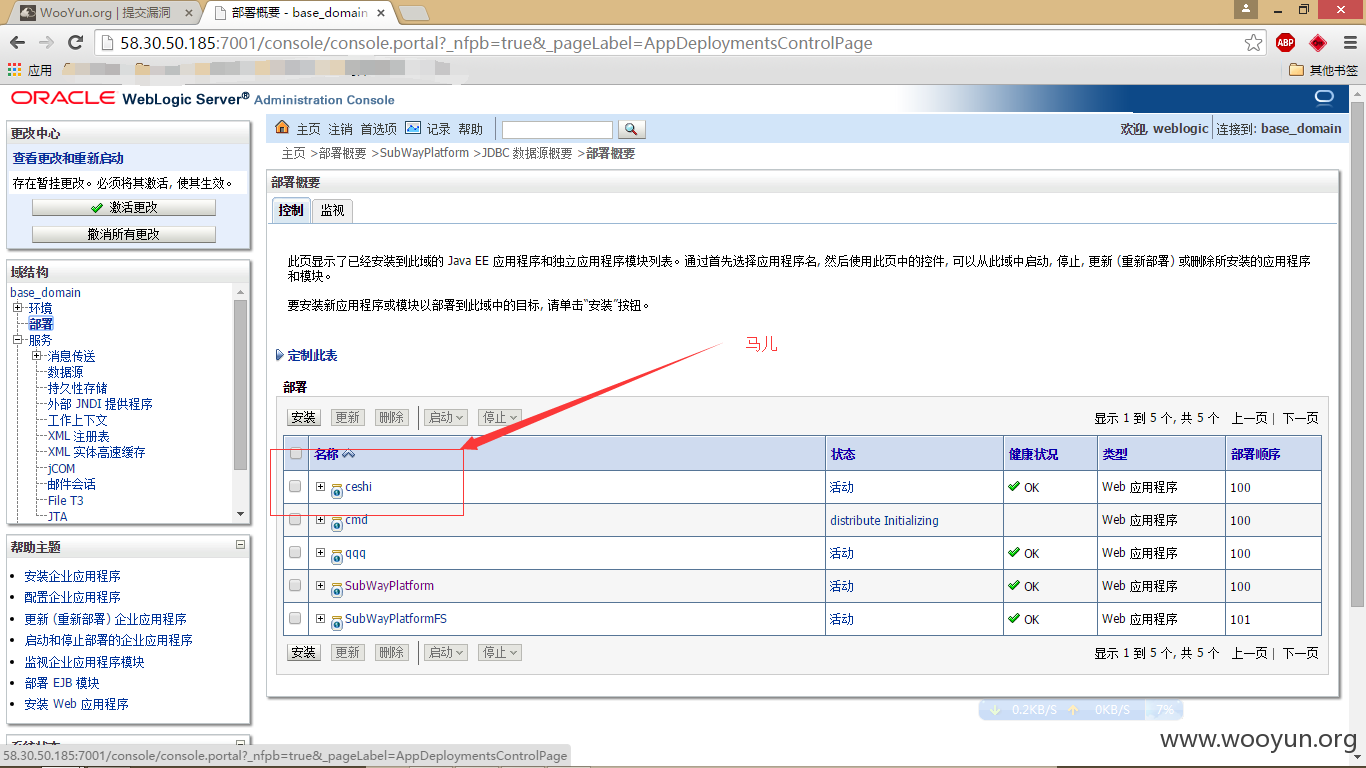Viewport: 1366px width, 768px height.
Task: Reload the page with refresh icon
Action: tap(75, 43)
